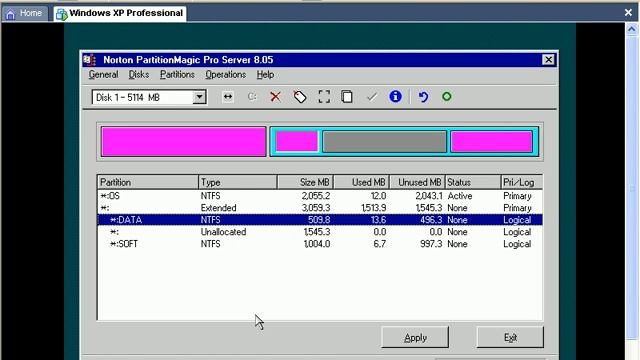
Task: Click the Apply button
Action: pyautogui.click(x=415, y=338)
